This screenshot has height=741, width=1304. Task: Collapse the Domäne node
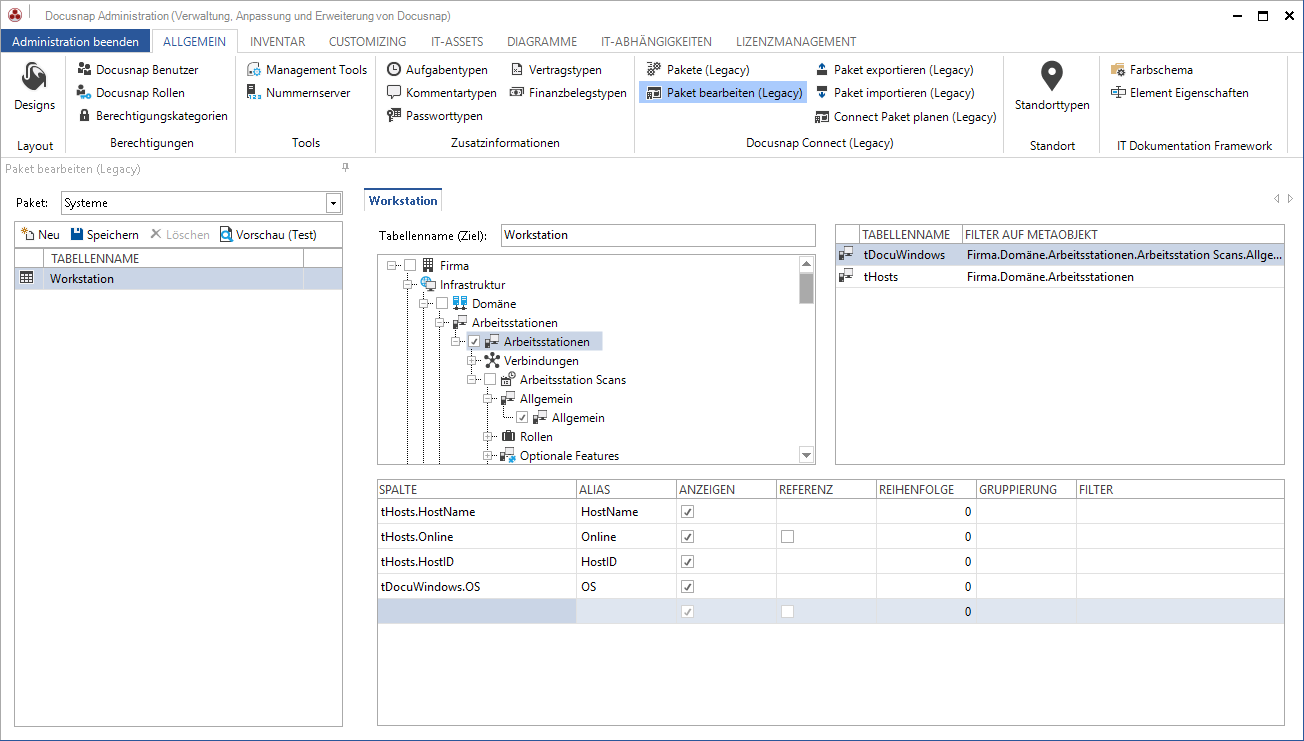tap(424, 304)
